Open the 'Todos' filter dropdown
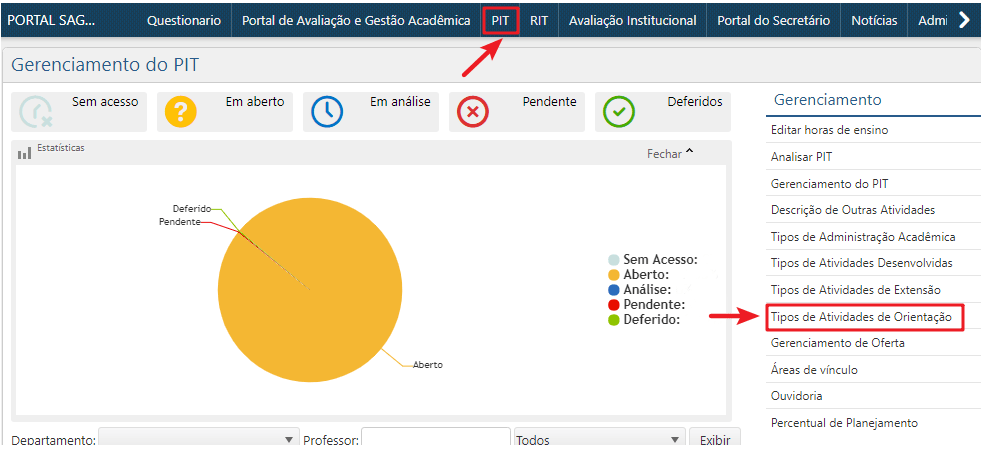 pyautogui.click(x=598, y=440)
